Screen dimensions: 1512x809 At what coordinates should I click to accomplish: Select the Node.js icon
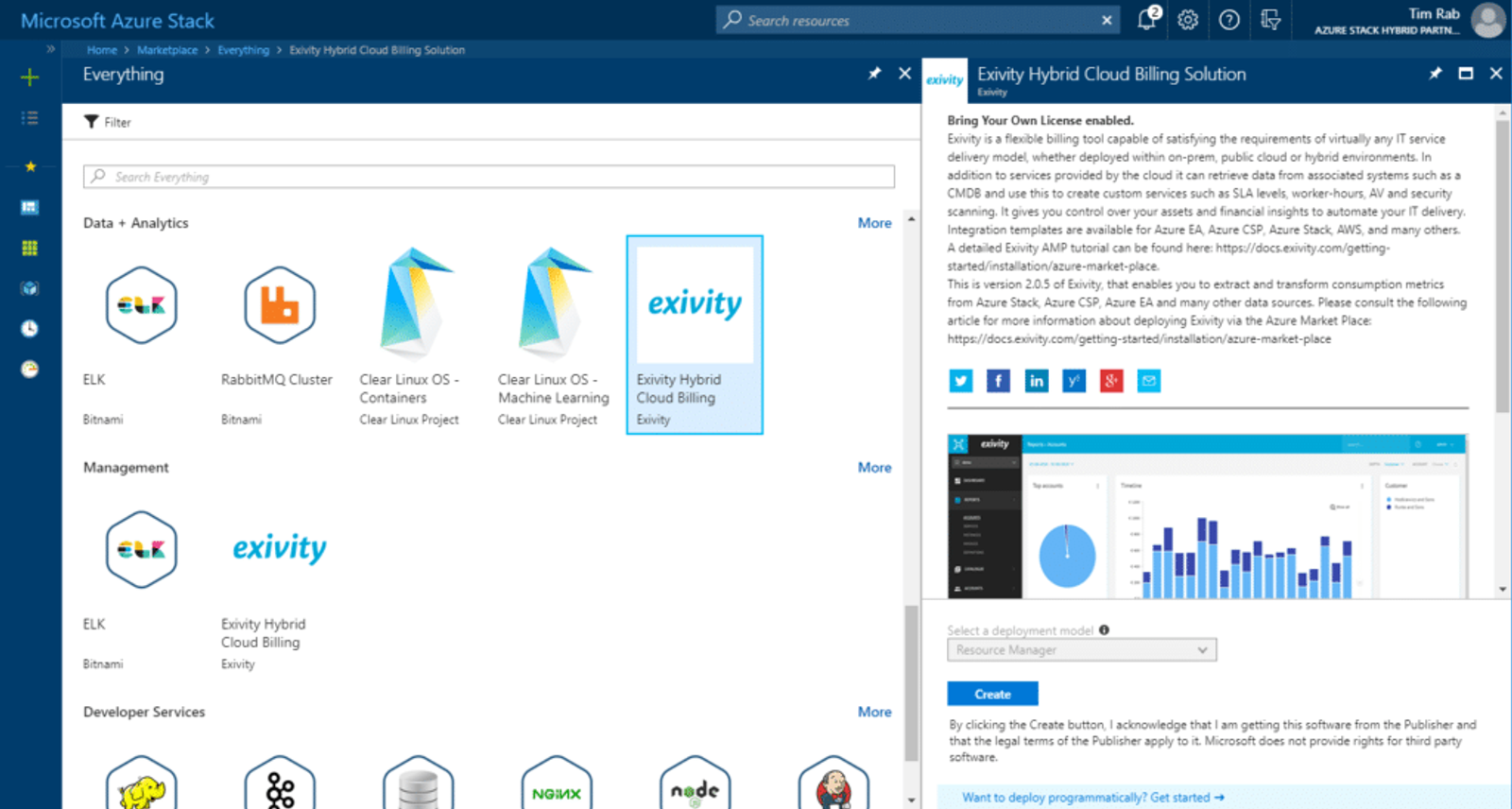tap(696, 784)
